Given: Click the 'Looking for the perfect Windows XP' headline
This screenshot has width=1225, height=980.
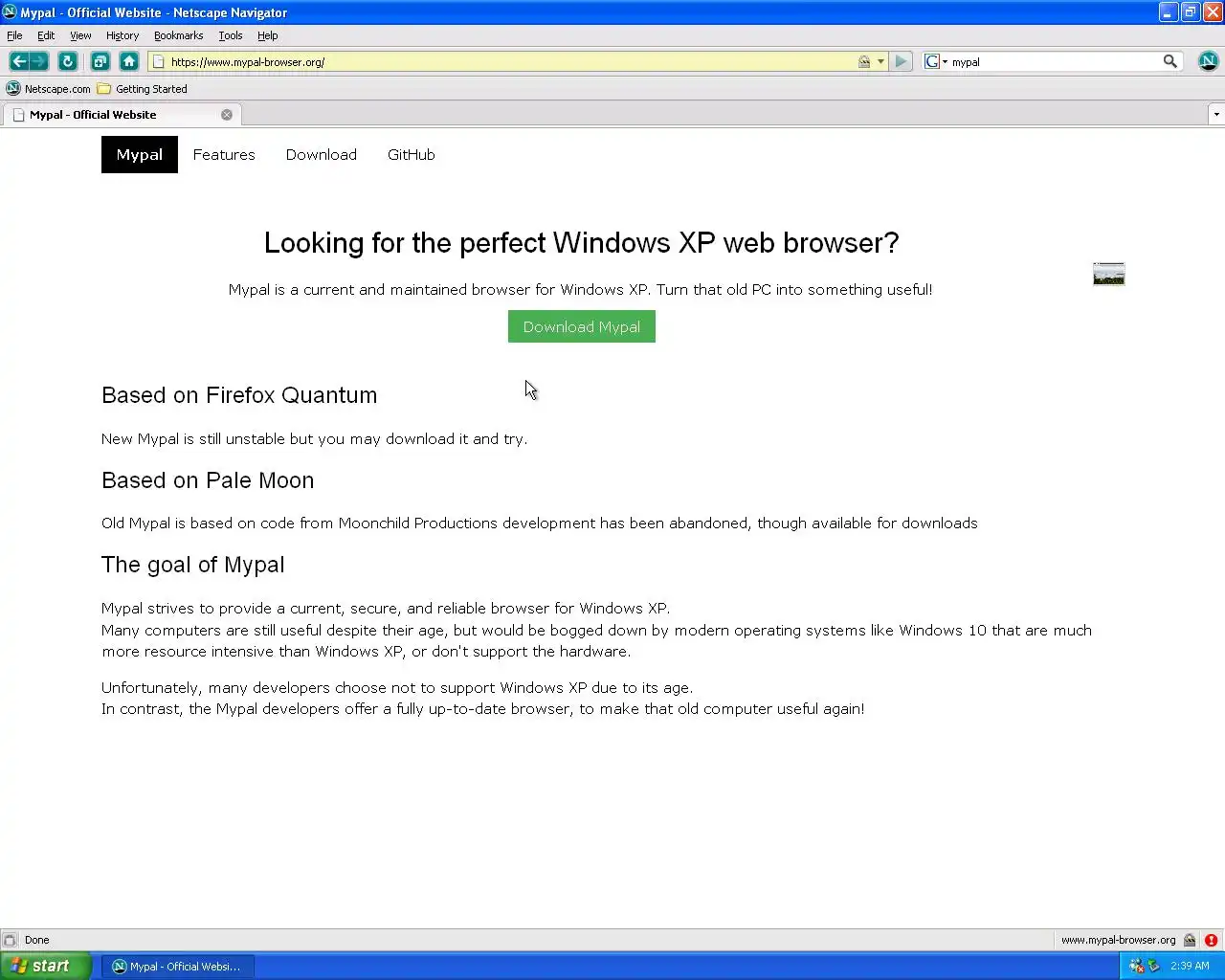Looking at the screenshot, I should [x=582, y=243].
